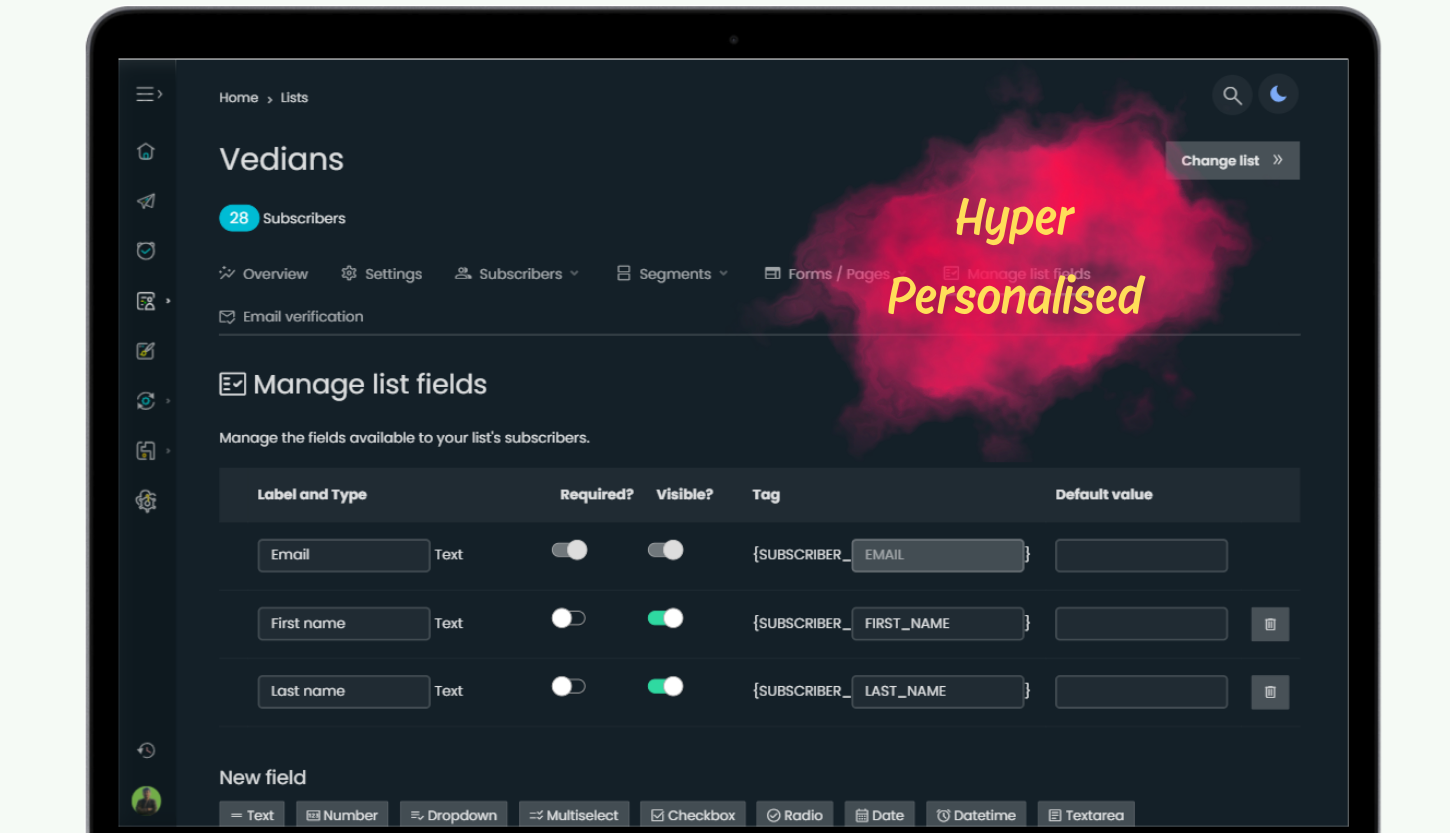The width and height of the screenshot is (1450, 833).
Task: Toggle Required for the Email field
Action: coord(569,550)
